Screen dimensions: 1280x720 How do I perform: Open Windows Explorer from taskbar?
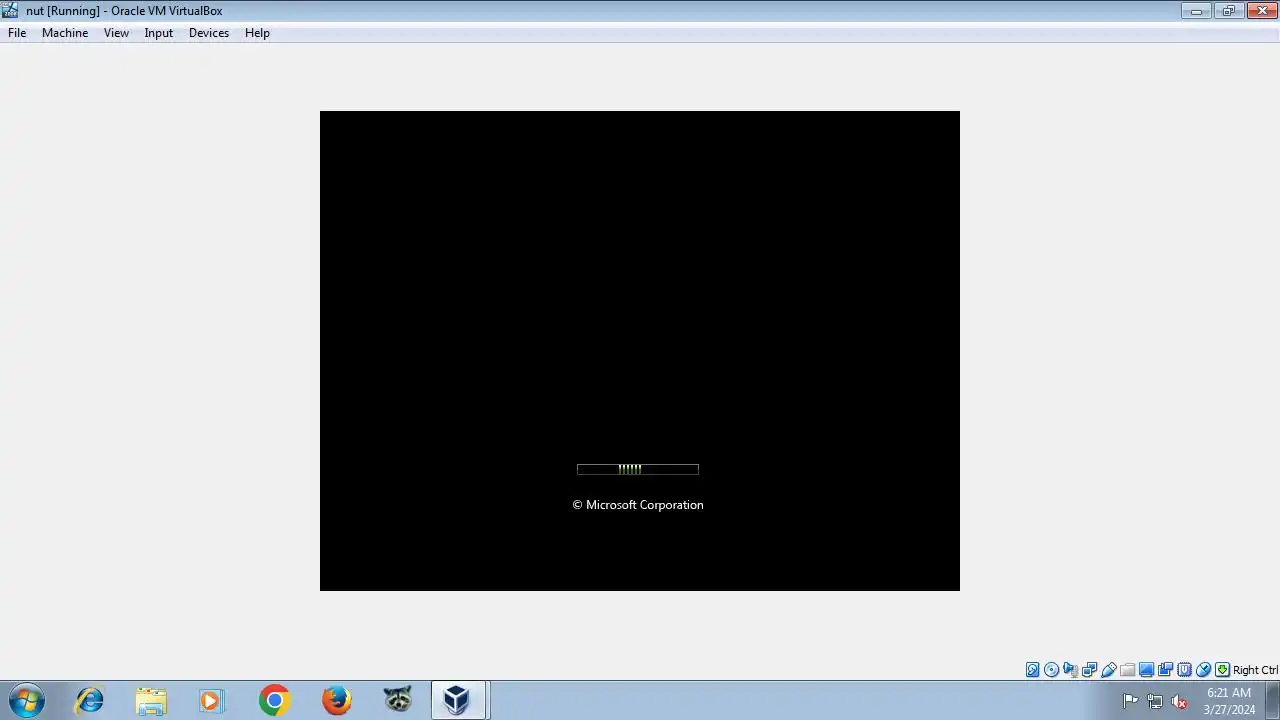tap(151, 700)
